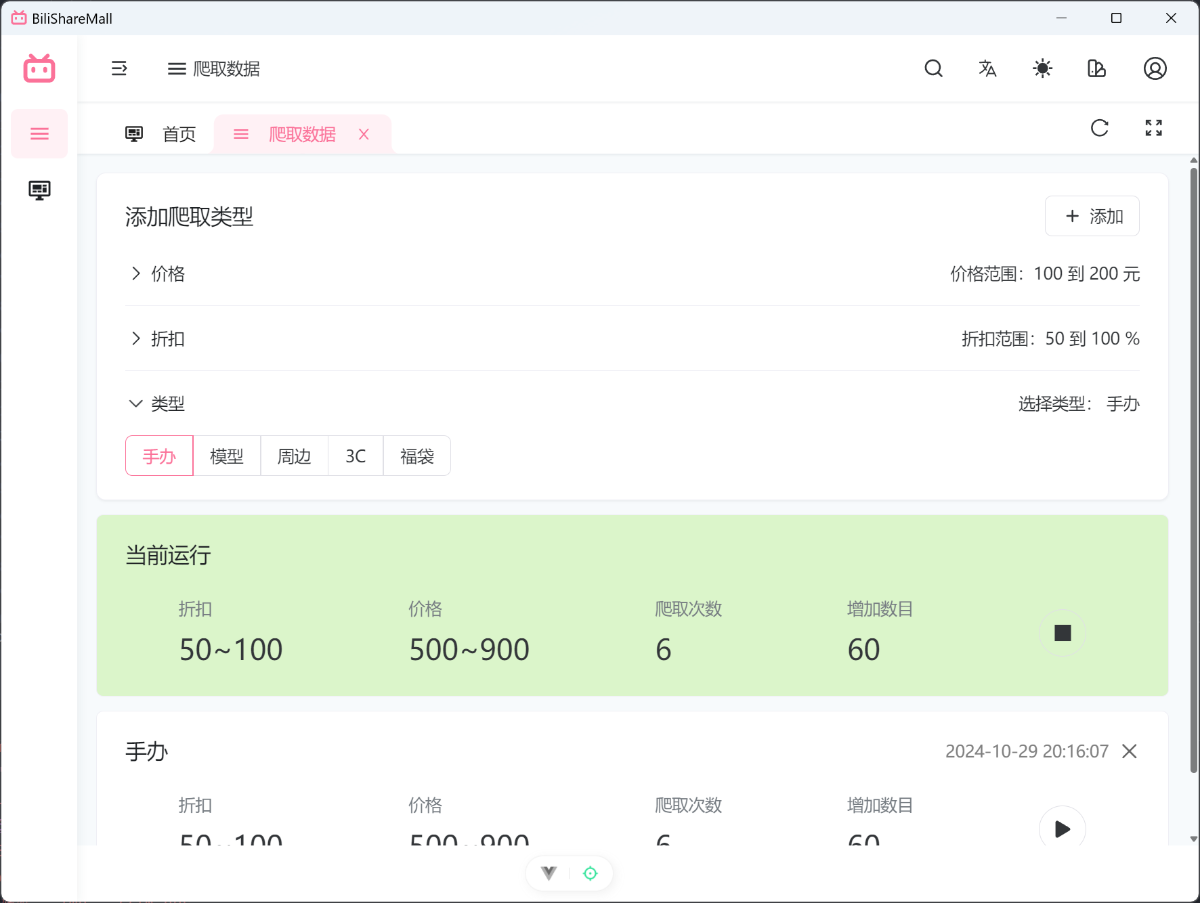
Task: Collapse the 类型 section
Action: click(x=158, y=404)
